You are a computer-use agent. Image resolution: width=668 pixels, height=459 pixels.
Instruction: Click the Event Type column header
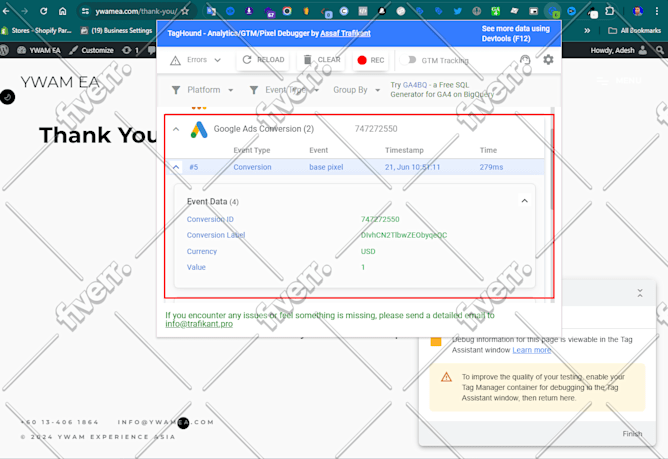[x=252, y=150]
